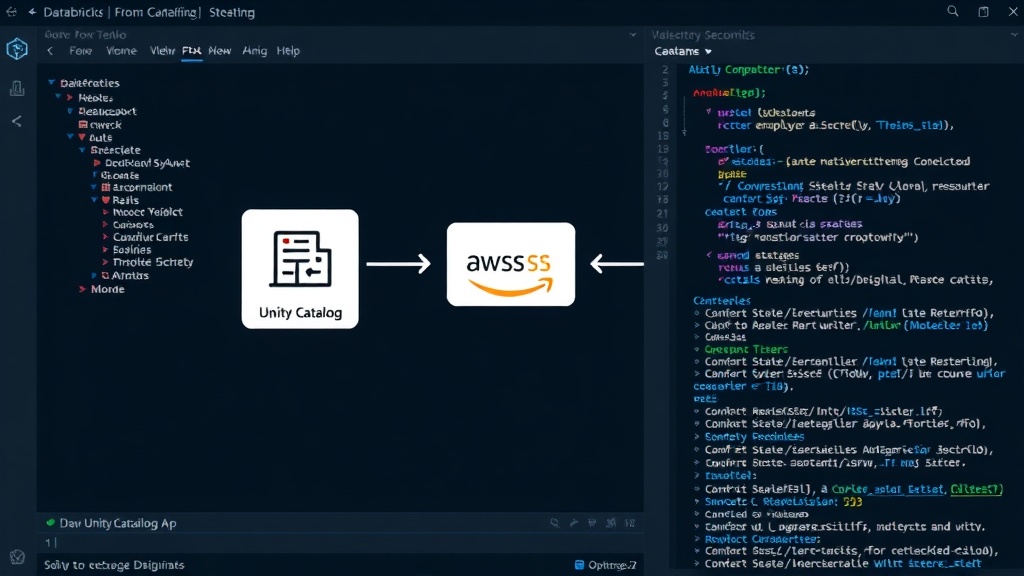Click the green 'Greepnt Tisers' heading

pos(746,349)
